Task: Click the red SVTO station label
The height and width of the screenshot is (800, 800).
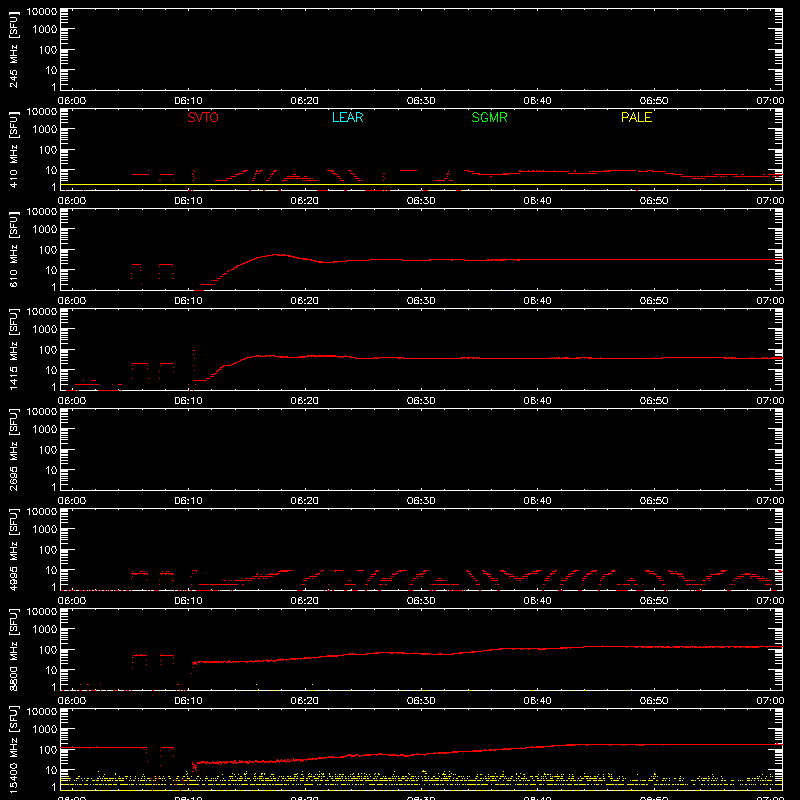Action: coord(203,117)
